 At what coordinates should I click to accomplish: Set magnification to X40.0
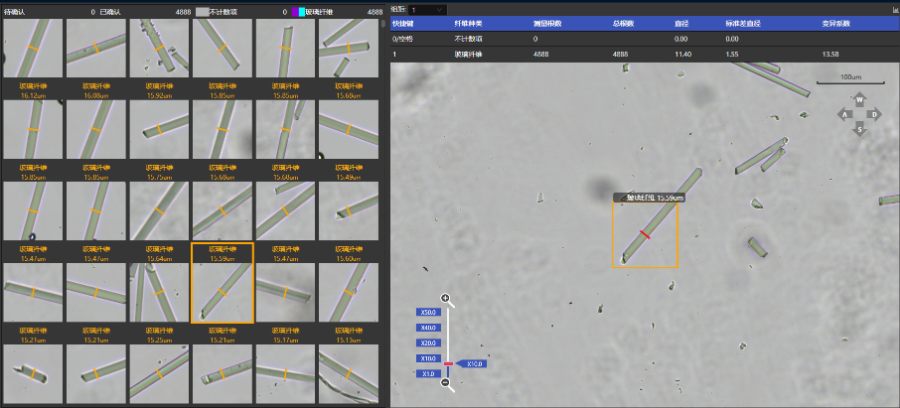tap(428, 328)
